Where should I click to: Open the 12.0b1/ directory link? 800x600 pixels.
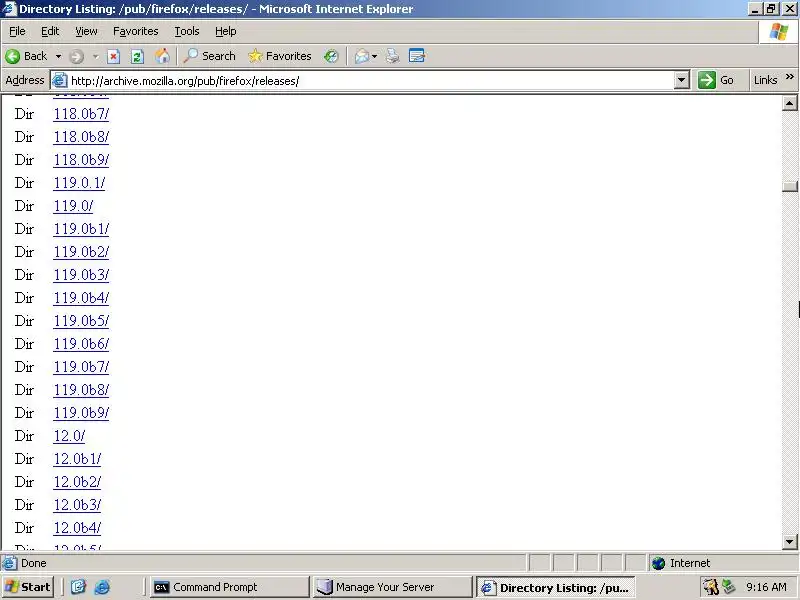(x=77, y=459)
